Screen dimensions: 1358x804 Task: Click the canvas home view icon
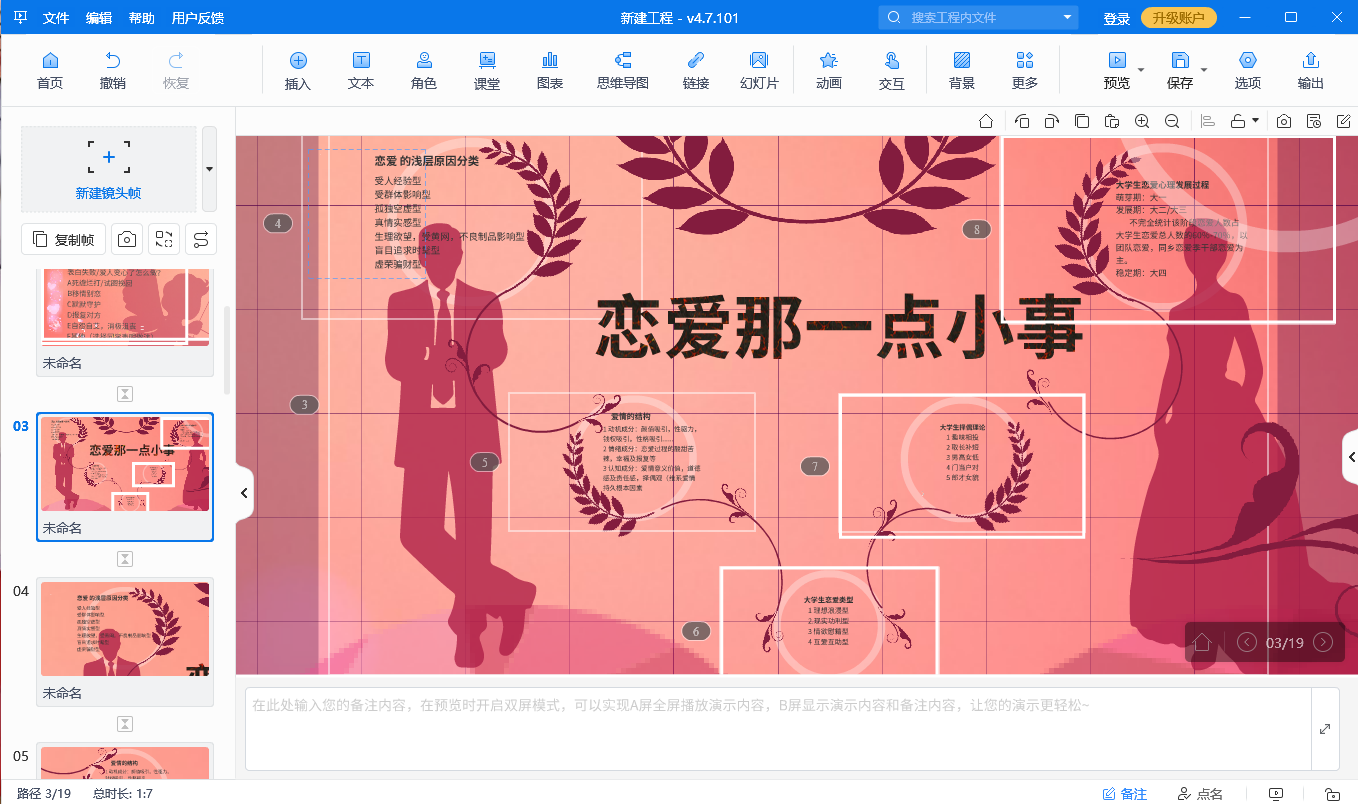(986, 121)
